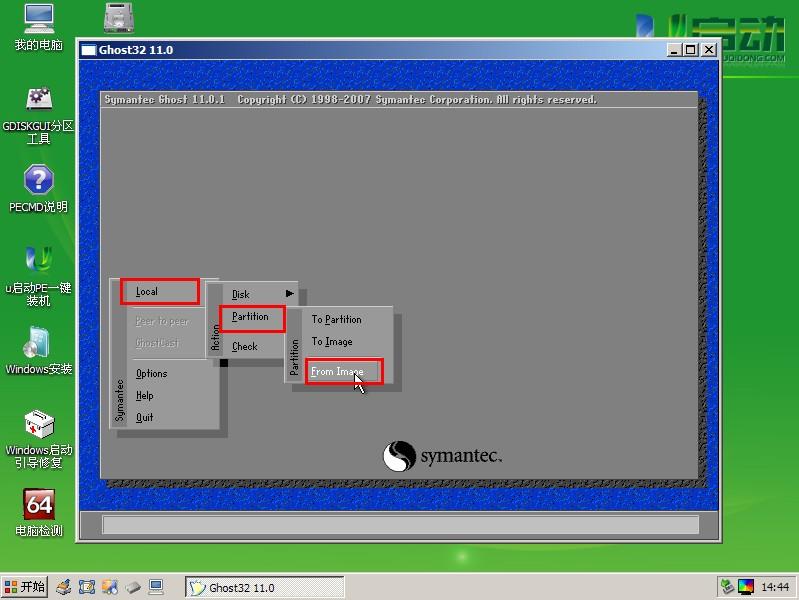Select the Check menu entry
The width and height of the screenshot is (799, 600).
pyautogui.click(x=245, y=347)
